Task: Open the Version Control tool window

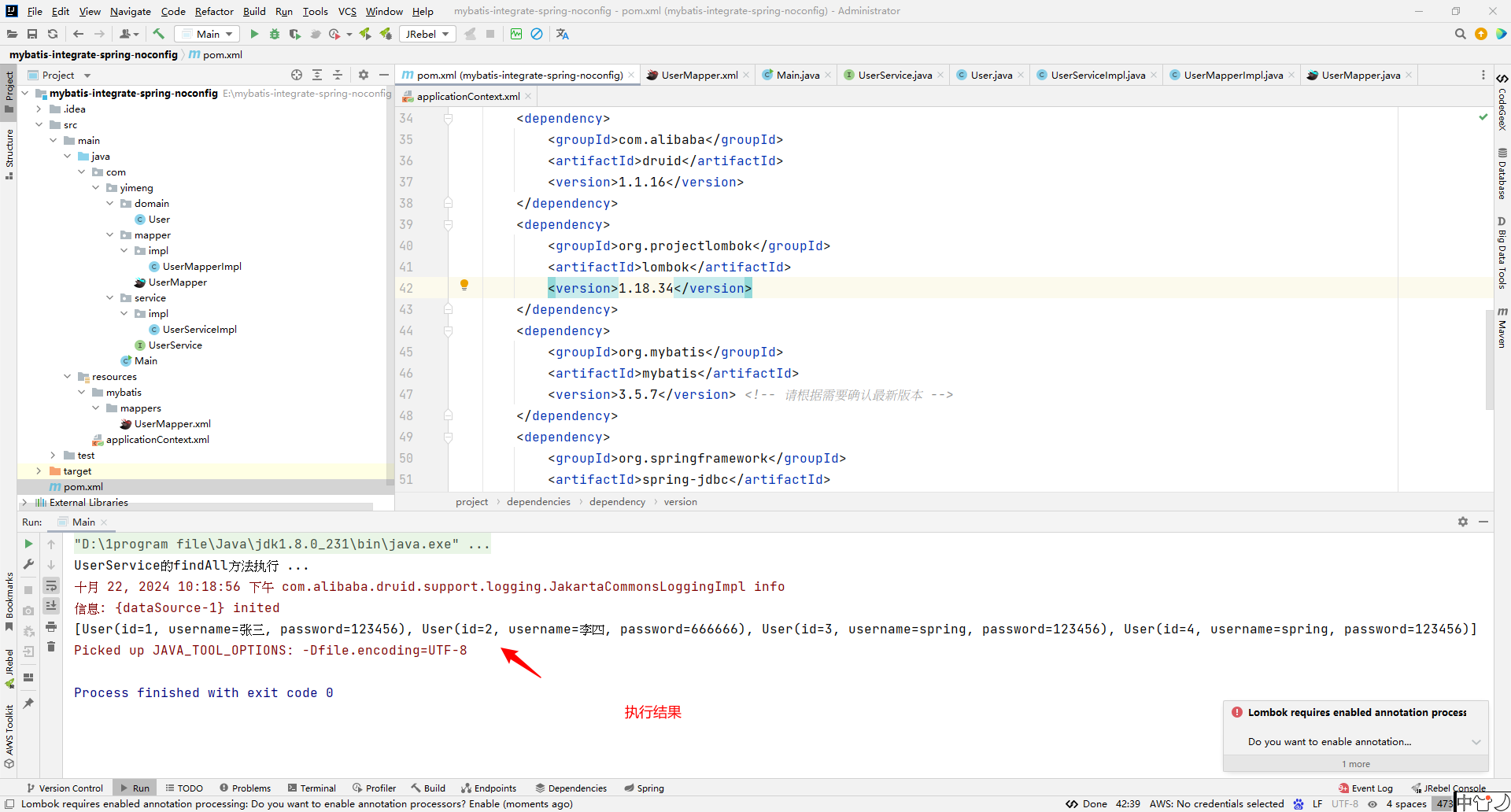Action: pos(65,788)
